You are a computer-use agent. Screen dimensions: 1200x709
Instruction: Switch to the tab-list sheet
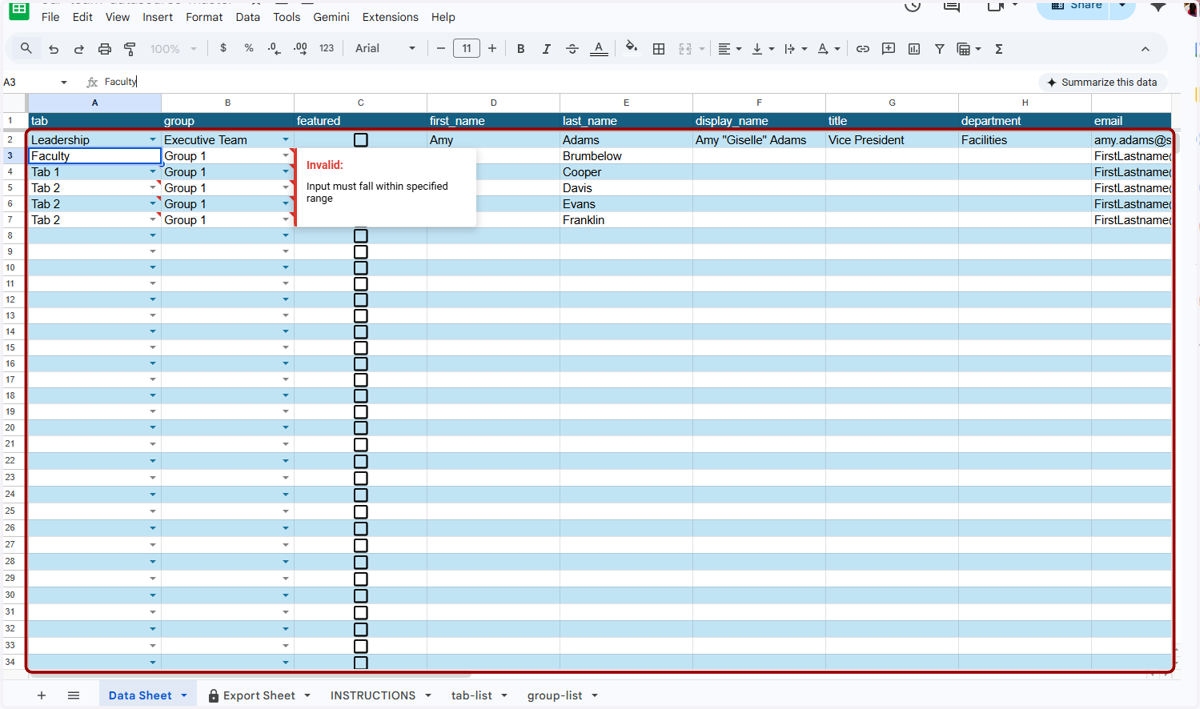coord(472,695)
